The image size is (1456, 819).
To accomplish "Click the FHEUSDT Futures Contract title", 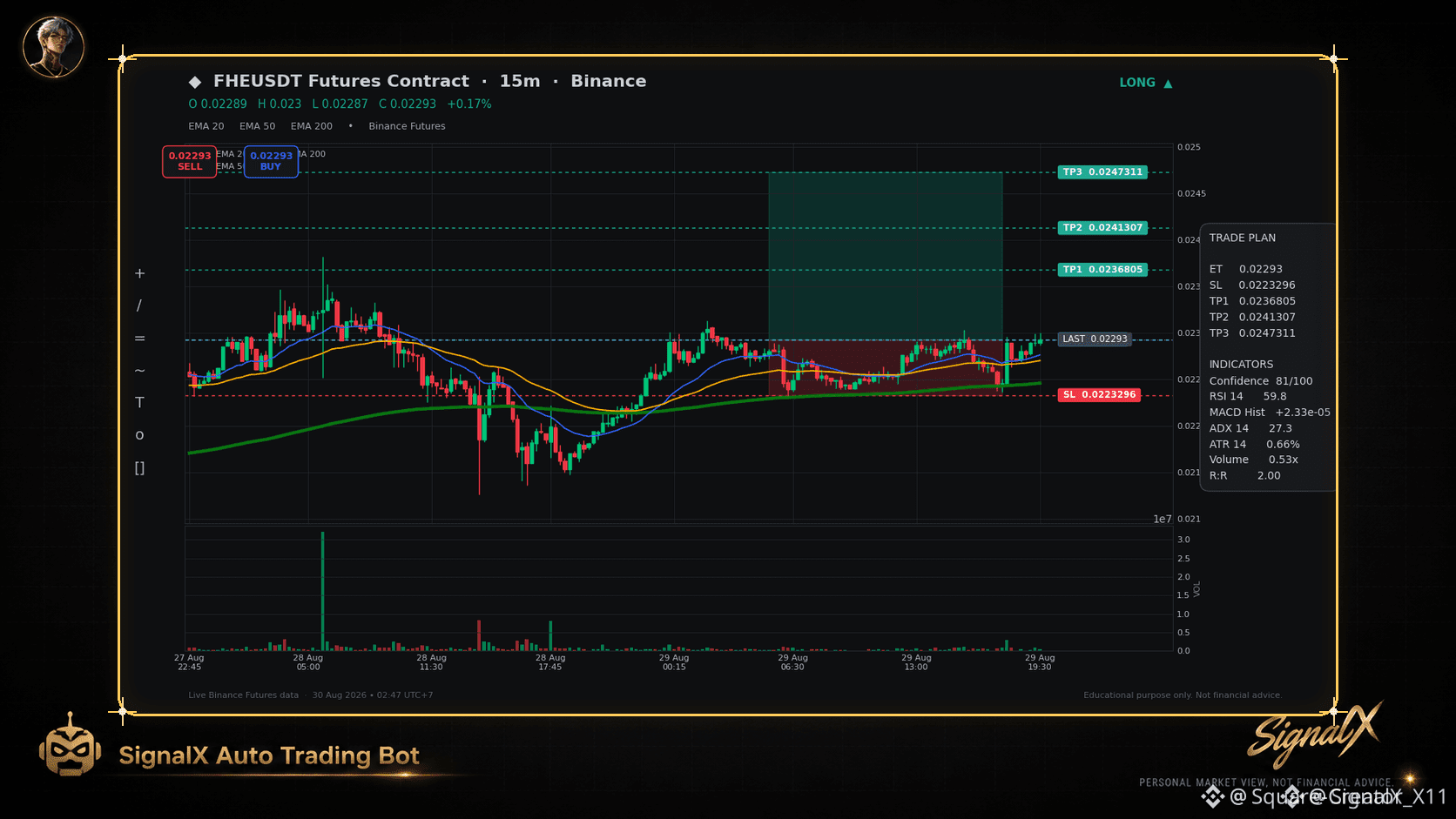I will pos(341,81).
